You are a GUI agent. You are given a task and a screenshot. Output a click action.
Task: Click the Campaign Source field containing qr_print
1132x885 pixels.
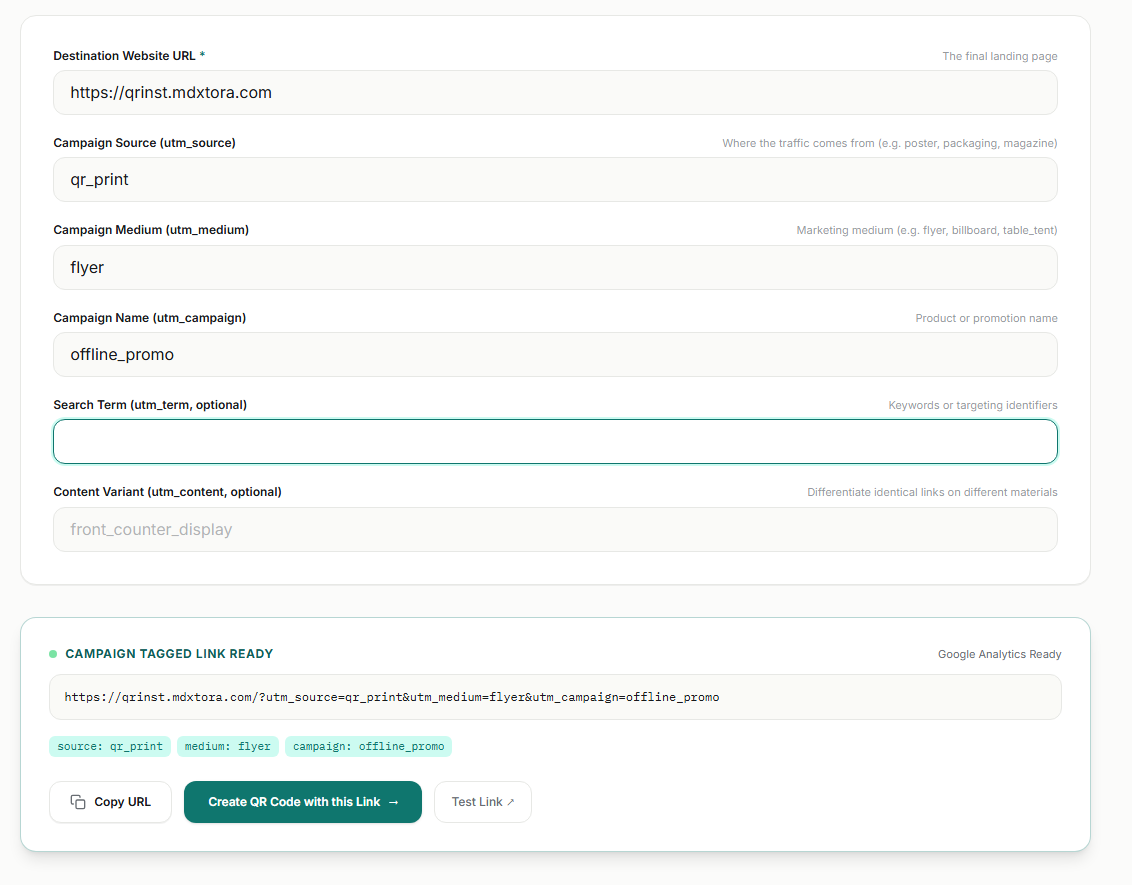(555, 180)
